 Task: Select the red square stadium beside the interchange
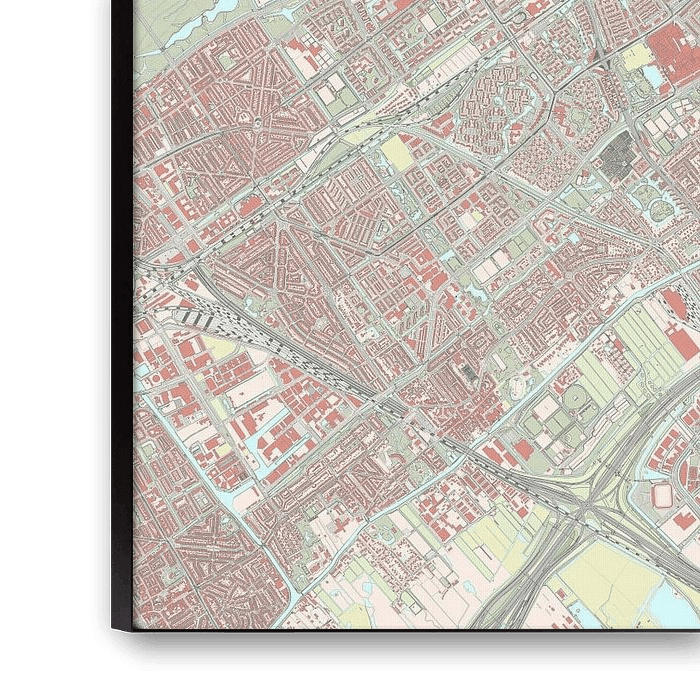(662, 494)
